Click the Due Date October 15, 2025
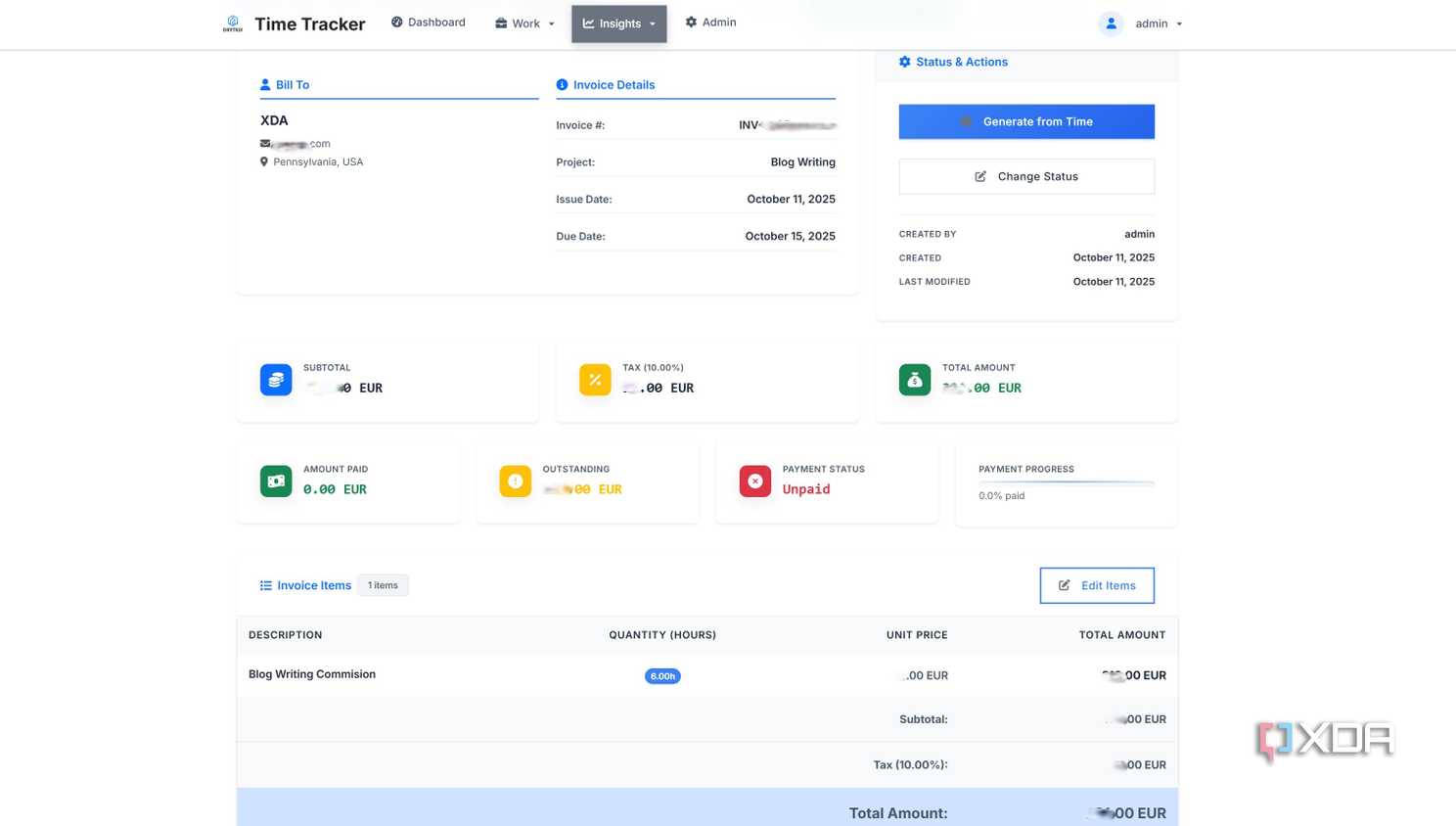The image size is (1456, 826). [791, 236]
